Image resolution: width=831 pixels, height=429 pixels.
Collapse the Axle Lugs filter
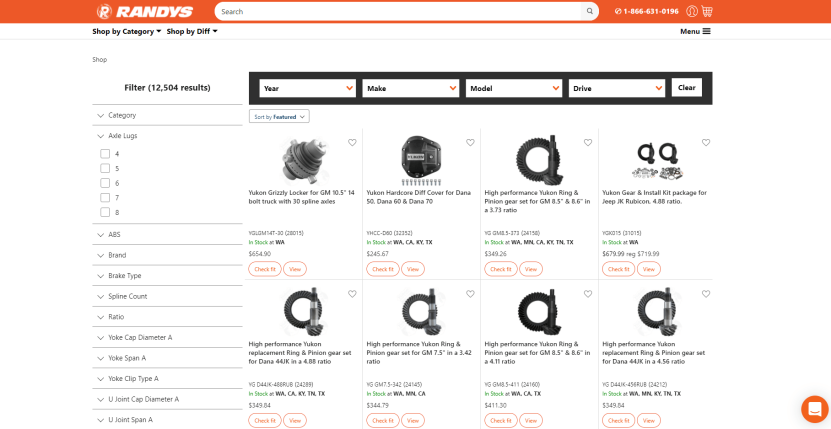coord(167,136)
